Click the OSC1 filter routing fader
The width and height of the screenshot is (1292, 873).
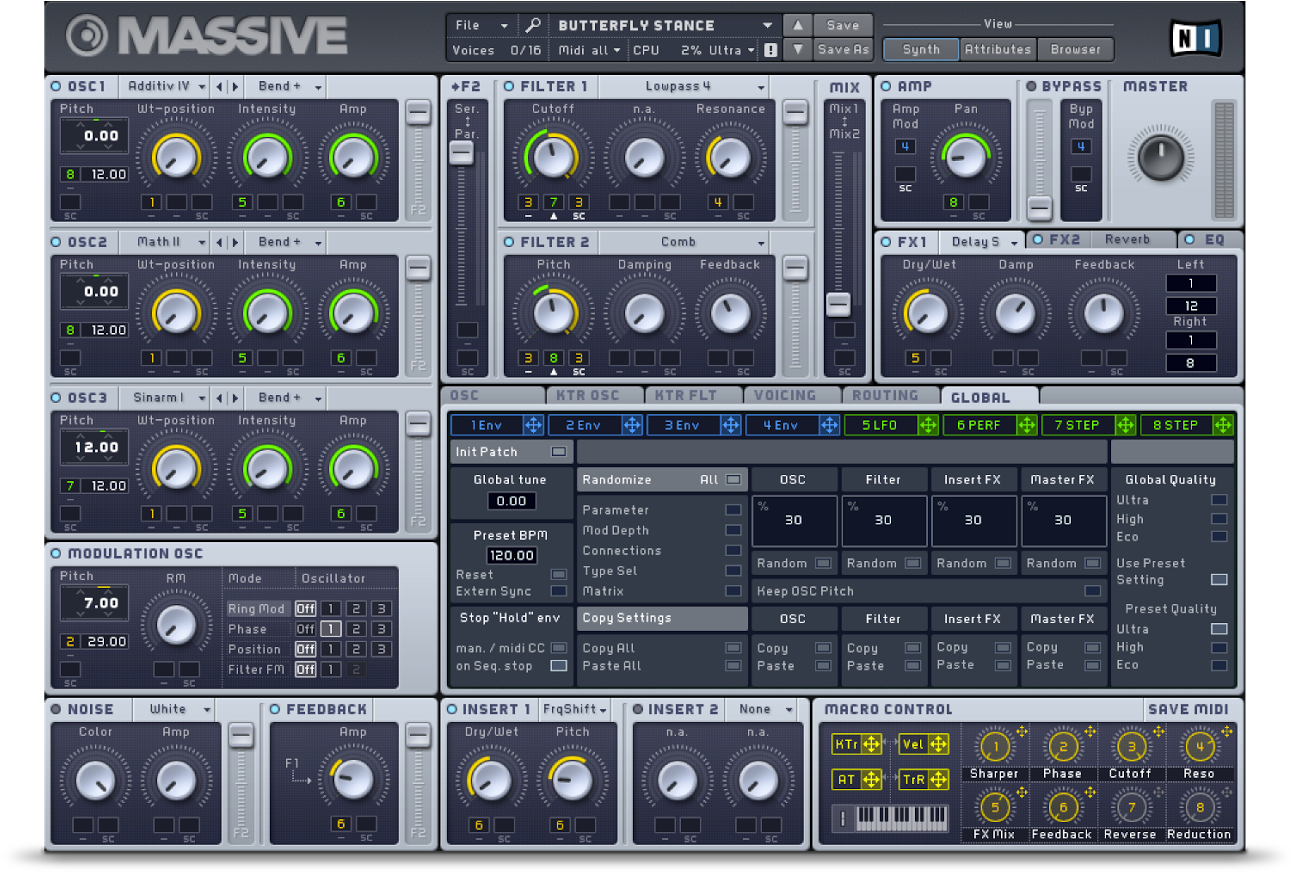[419, 113]
